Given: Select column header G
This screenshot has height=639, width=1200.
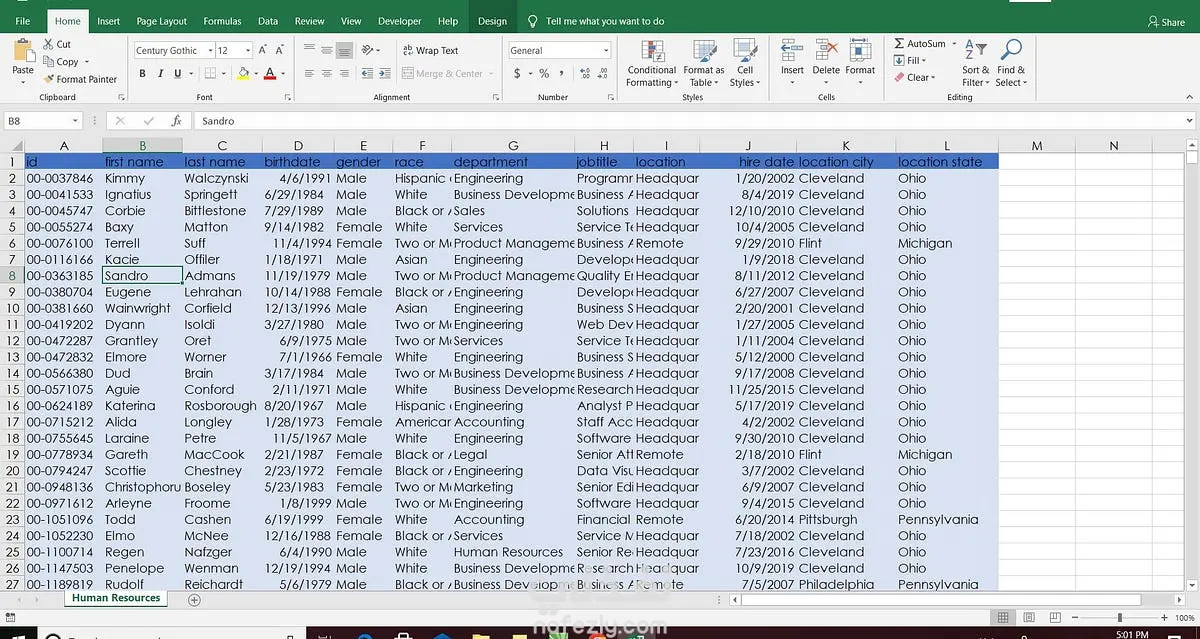Looking at the screenshot, I should point(512,146).
